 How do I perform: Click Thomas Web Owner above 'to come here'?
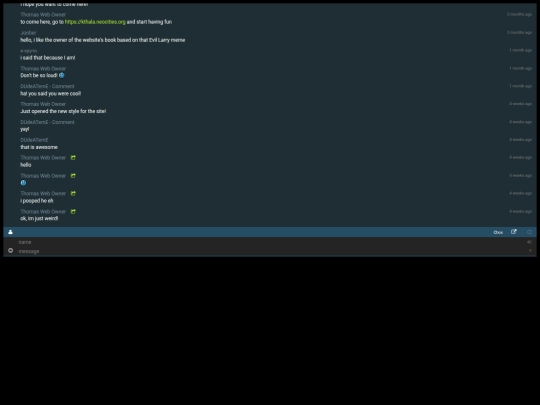pos(43,14)
